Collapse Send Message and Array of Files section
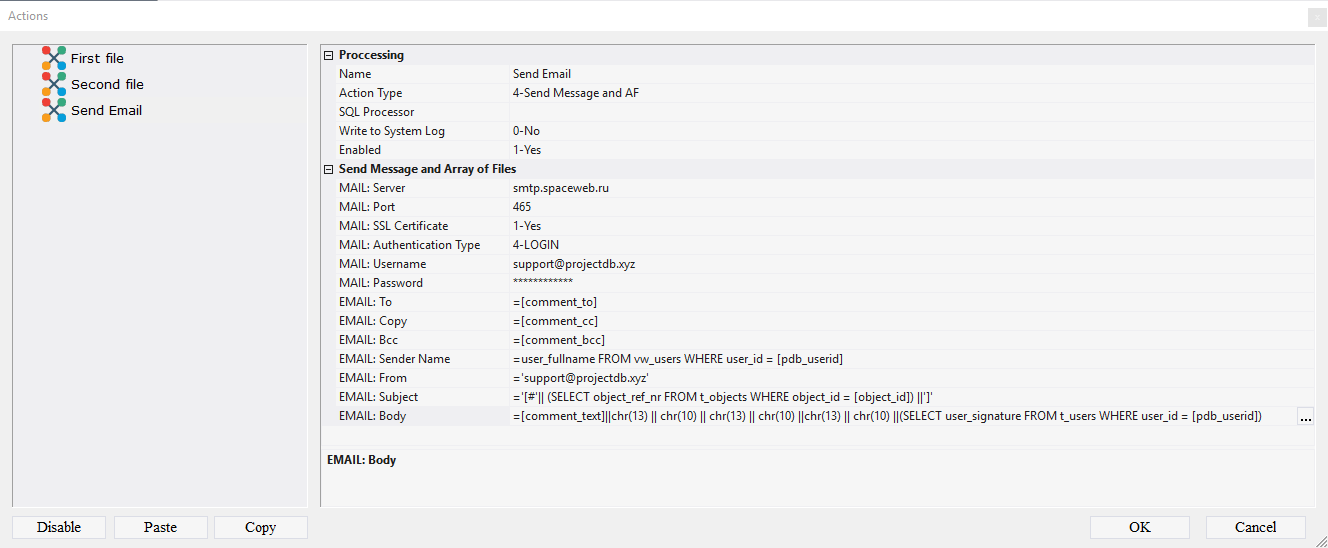The image size is (1328, 548). click(x=329, y=169)
